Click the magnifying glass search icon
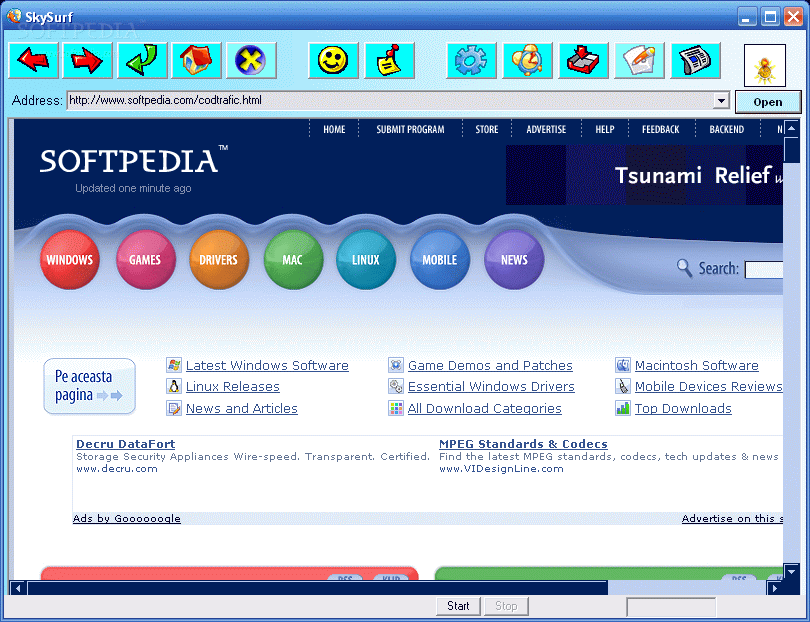 click(684, 268)
